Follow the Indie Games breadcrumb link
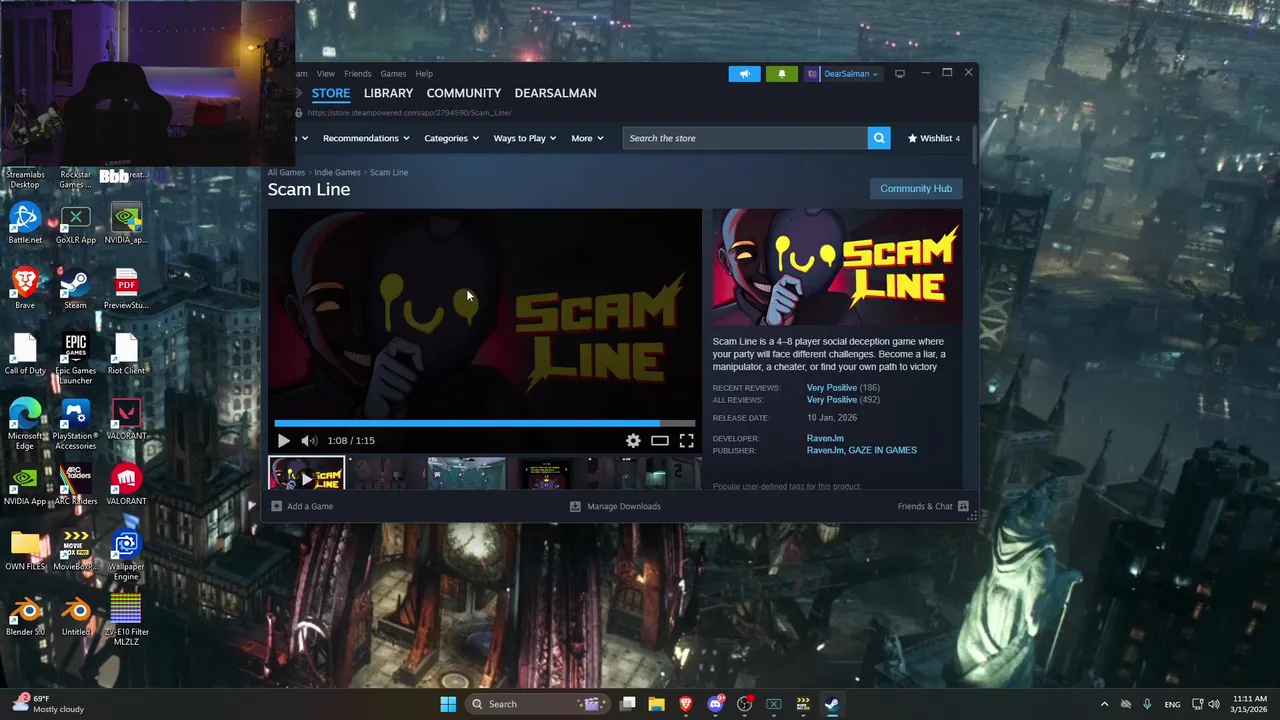The width and height of the screenshot is (1280, 720). click(337, 172)
